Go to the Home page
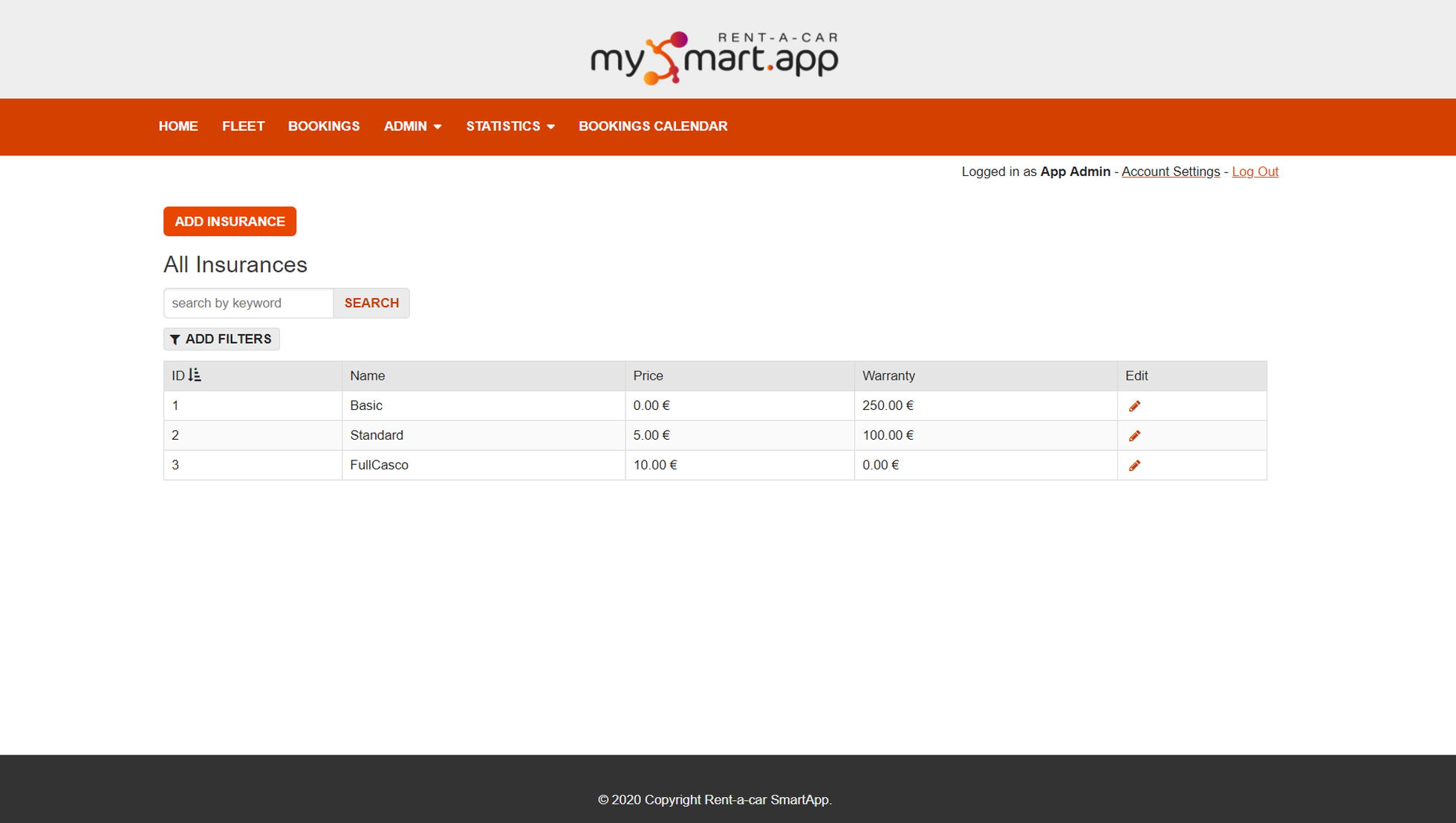1456x823 pixels. 178,126
